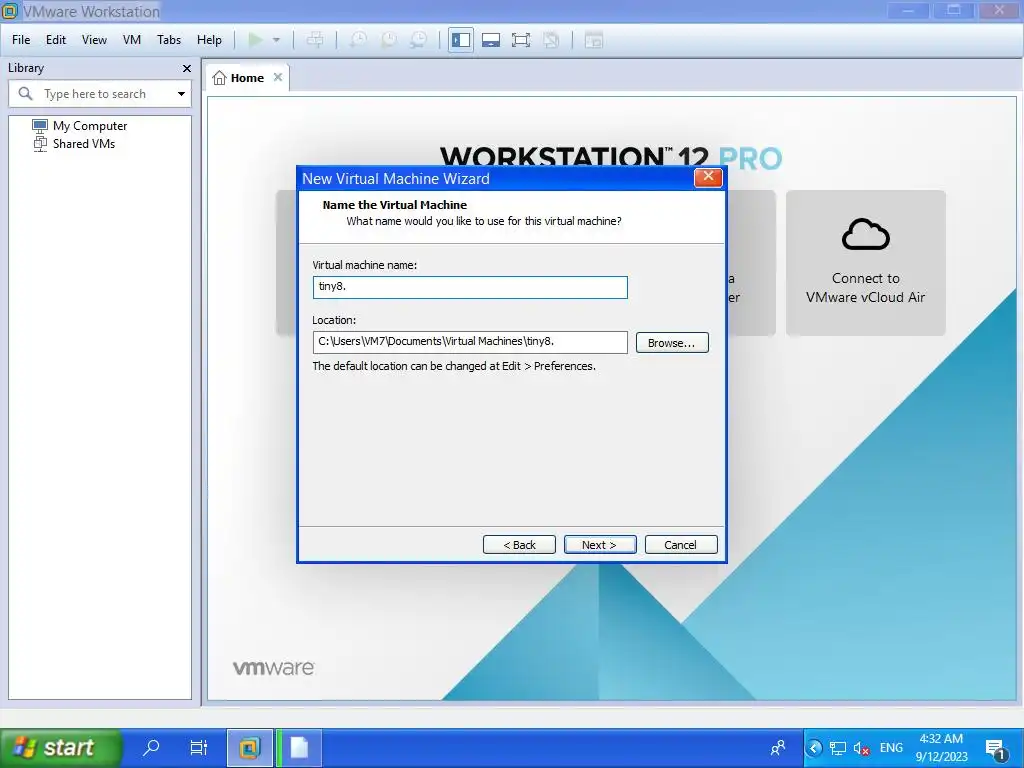Click the green Power On play button

click(x=255, y=40)
